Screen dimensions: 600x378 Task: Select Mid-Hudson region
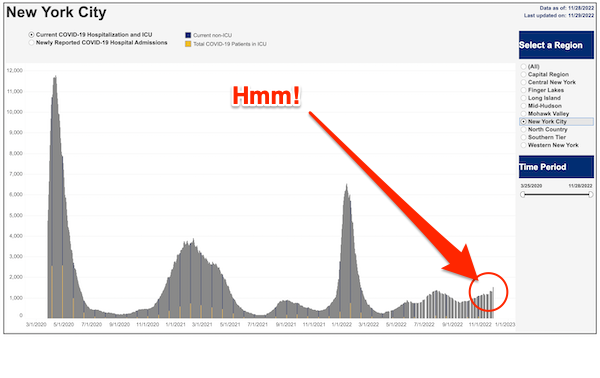523,106
